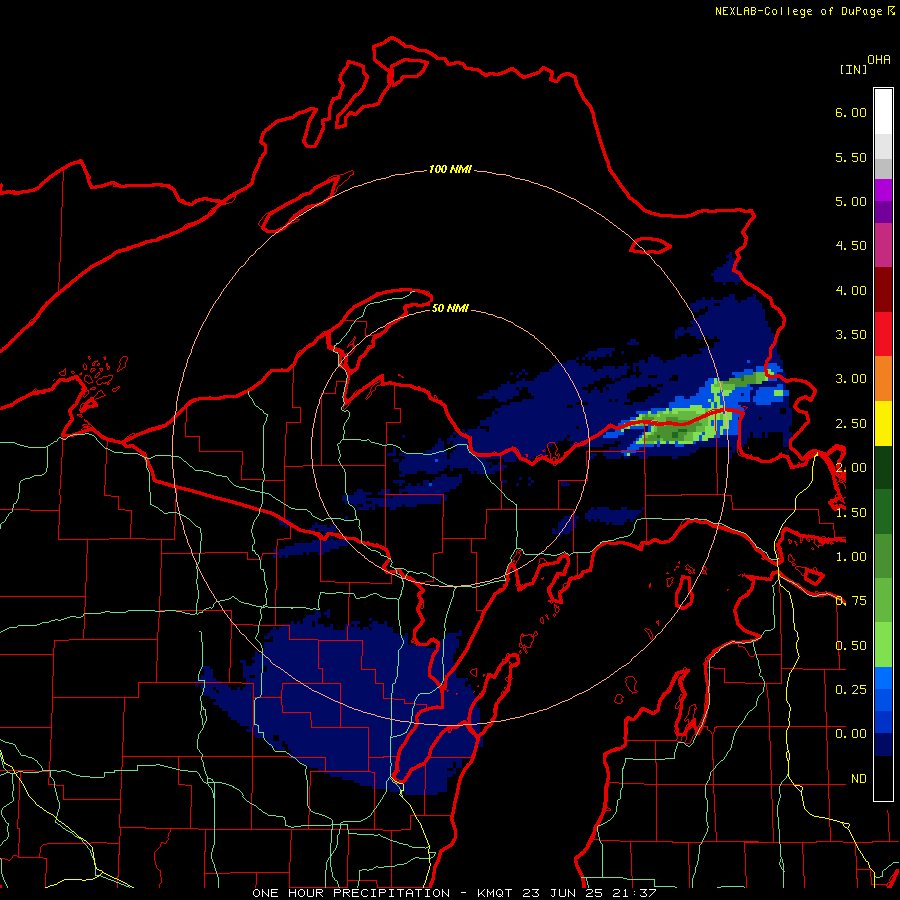This screenshot has width=900, height=900.
Task: Click the 100 NMI range ring label
Action: click(x=451, y=169)
